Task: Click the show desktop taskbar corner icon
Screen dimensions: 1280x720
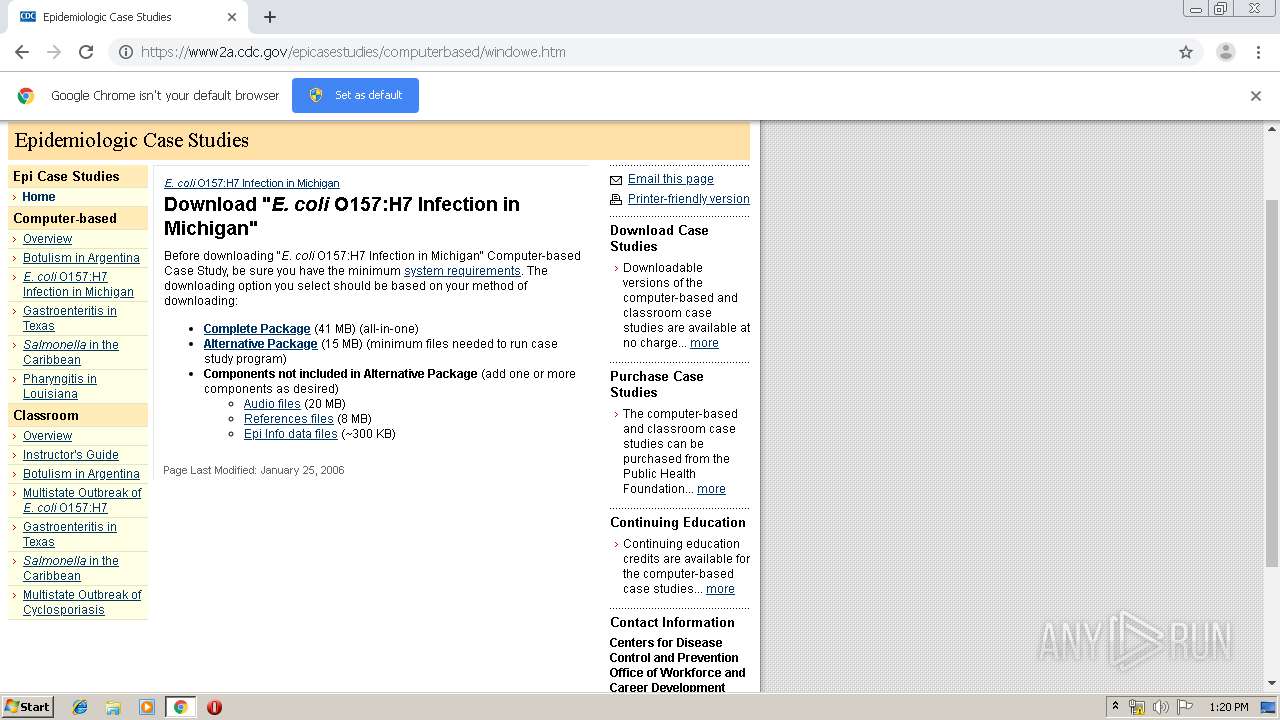Action: click(x=1268, y=707)
